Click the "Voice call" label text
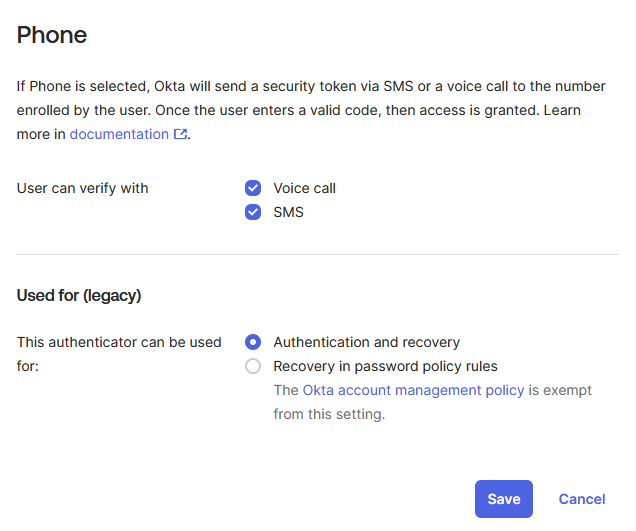 (x=304, y=188)
